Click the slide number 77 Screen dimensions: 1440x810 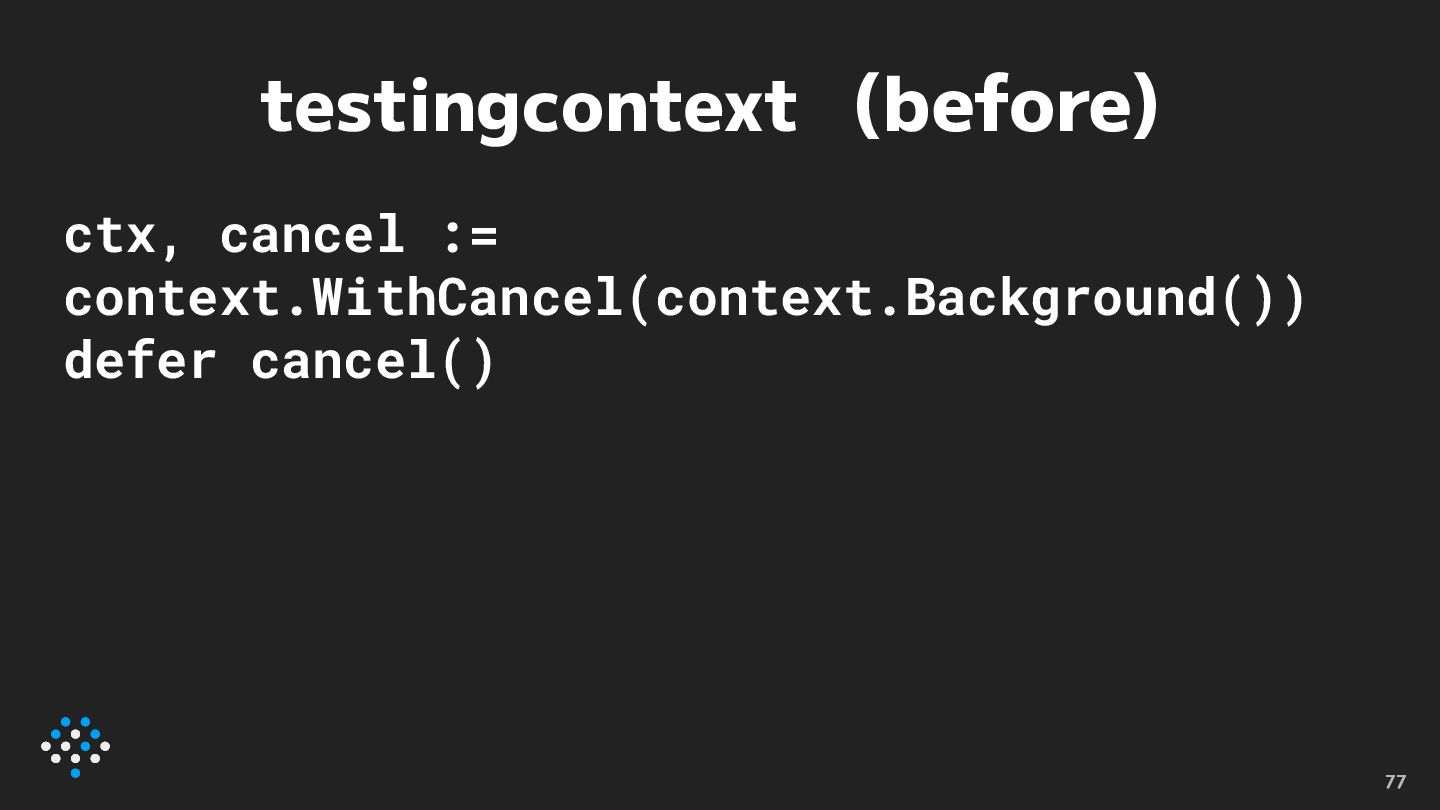pyautogui.click(x=1395, y=782)
